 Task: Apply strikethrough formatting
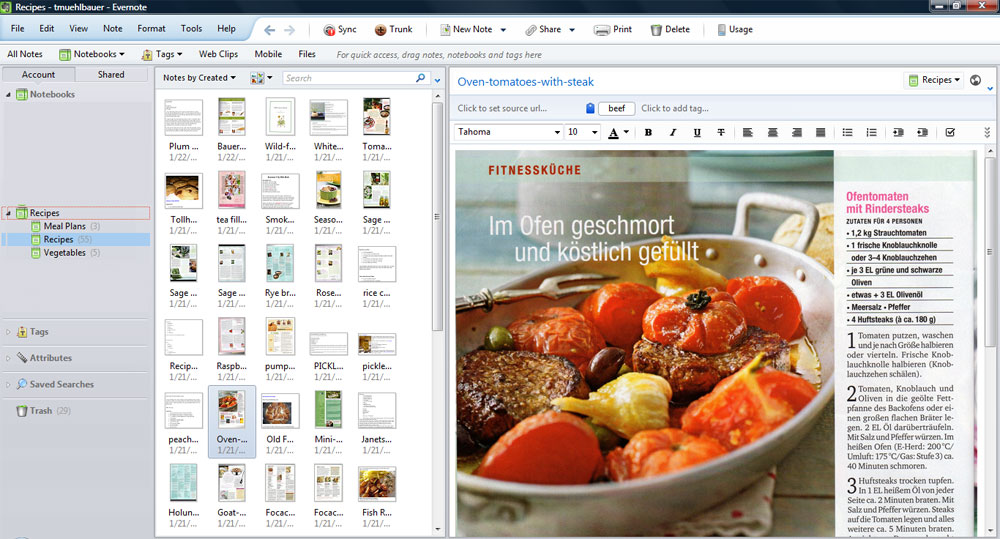coord(721,132)
